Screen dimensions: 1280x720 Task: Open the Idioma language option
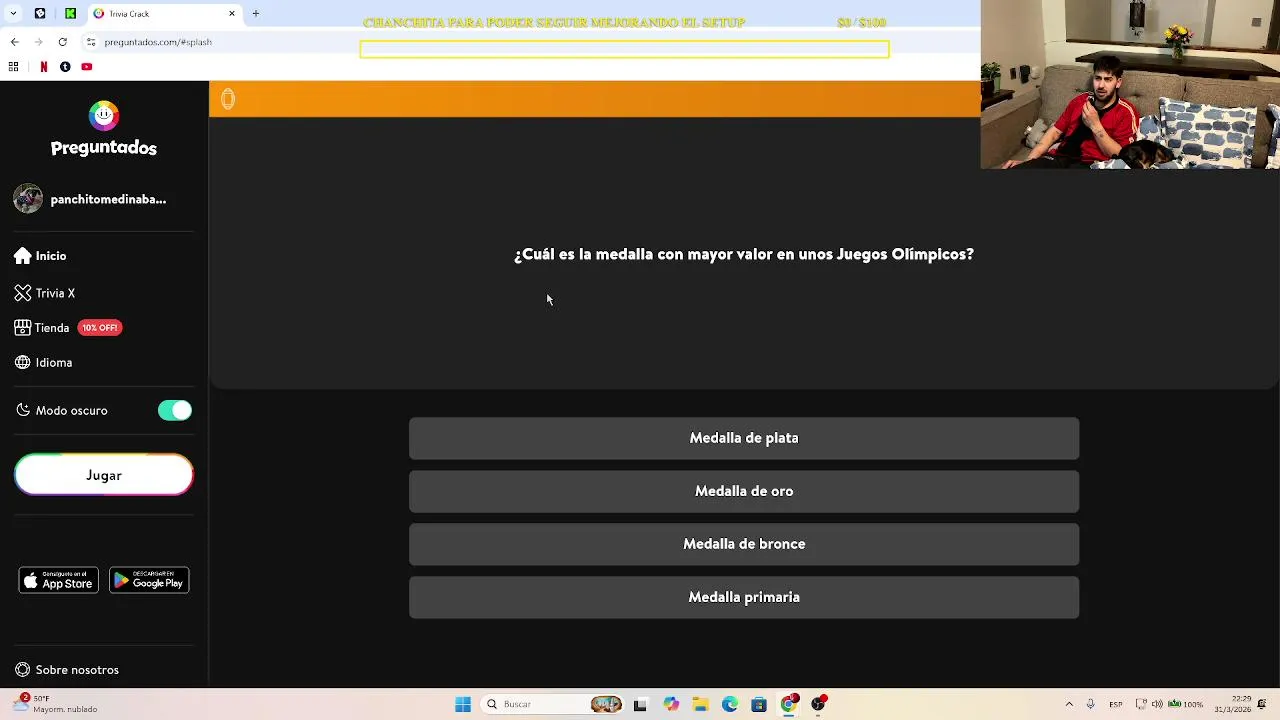coord(44,363)
